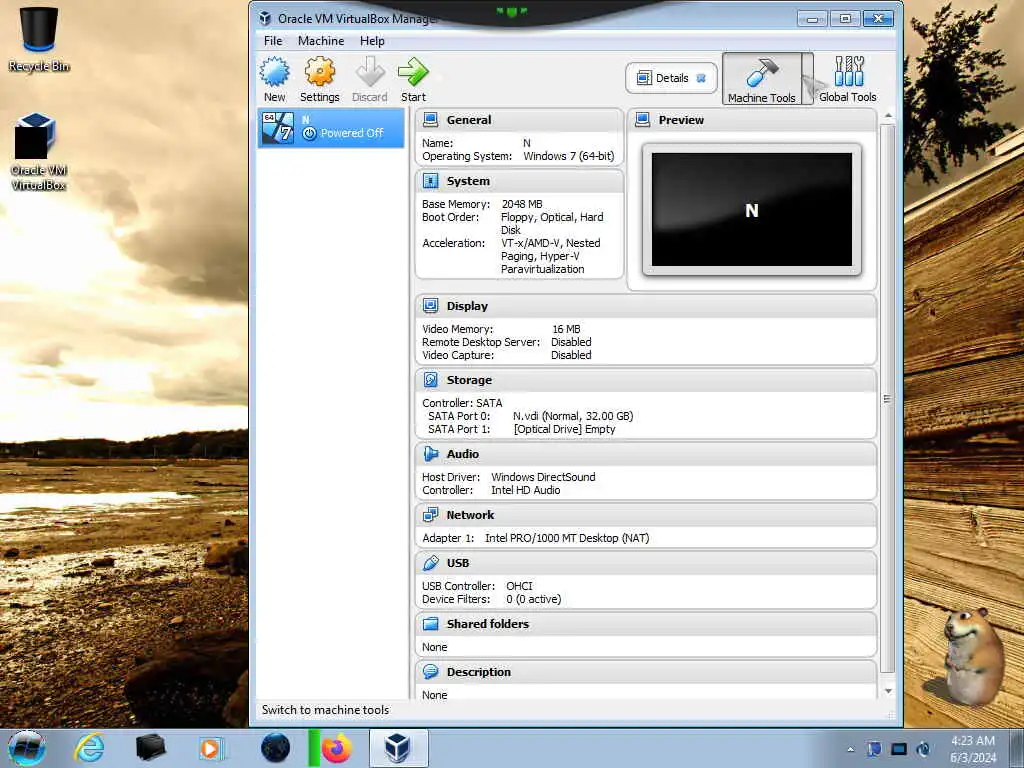Click the Windows 7 OS icon of VM N

[278, 128]
